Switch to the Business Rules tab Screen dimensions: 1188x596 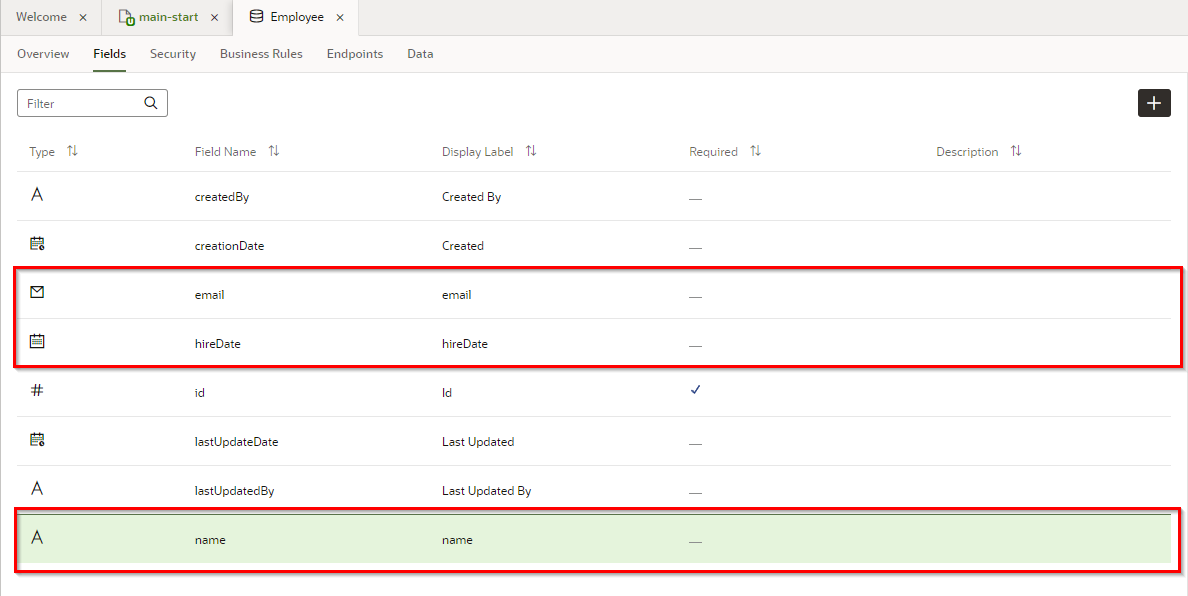click(x=261, y=54)
